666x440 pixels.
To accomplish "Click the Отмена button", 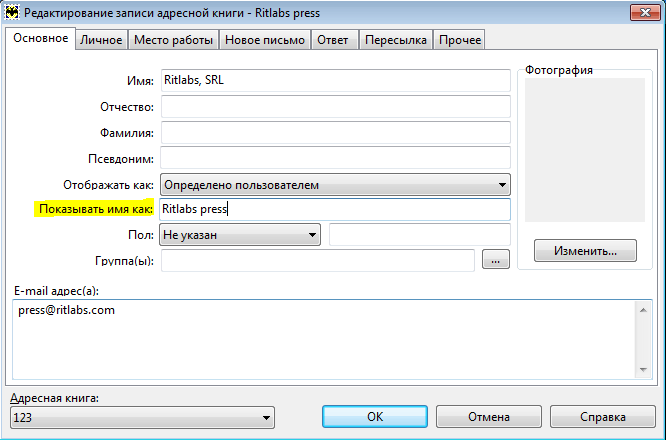I will click(489, 417).
